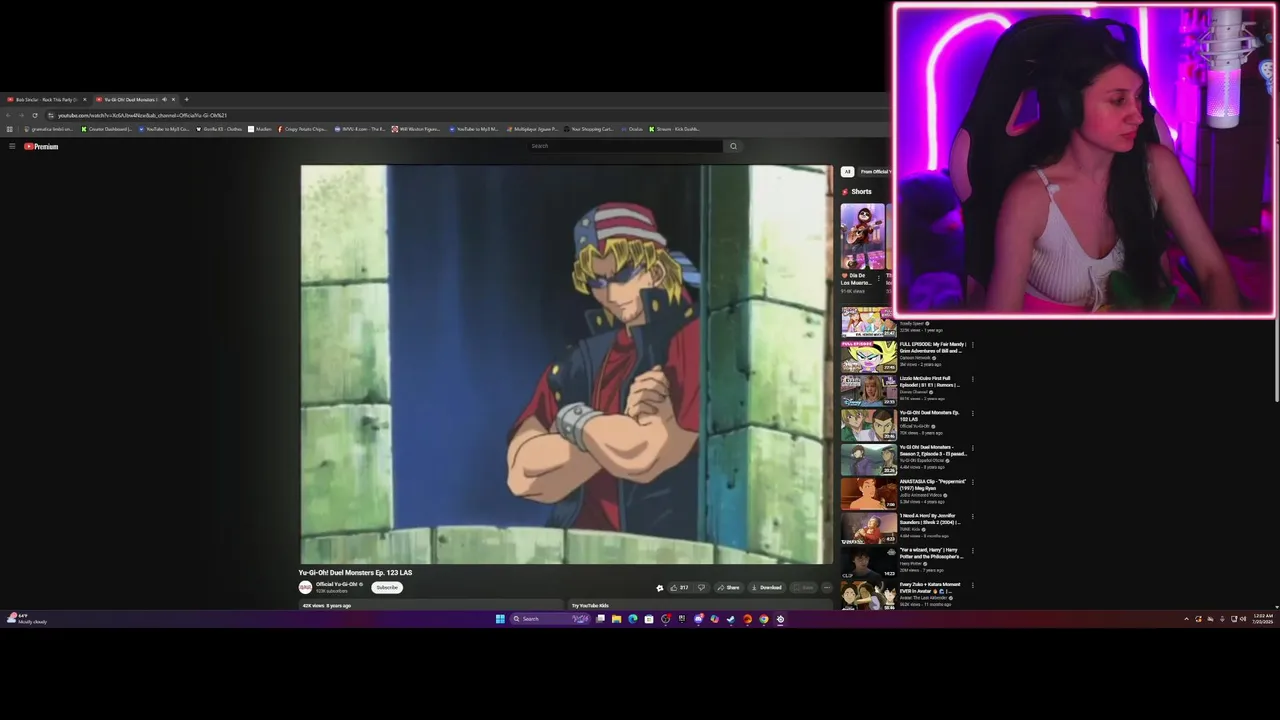Open more actions ellipsis under video
The width and height of the screenshot is (1280, 720).
tap(826, 587)
